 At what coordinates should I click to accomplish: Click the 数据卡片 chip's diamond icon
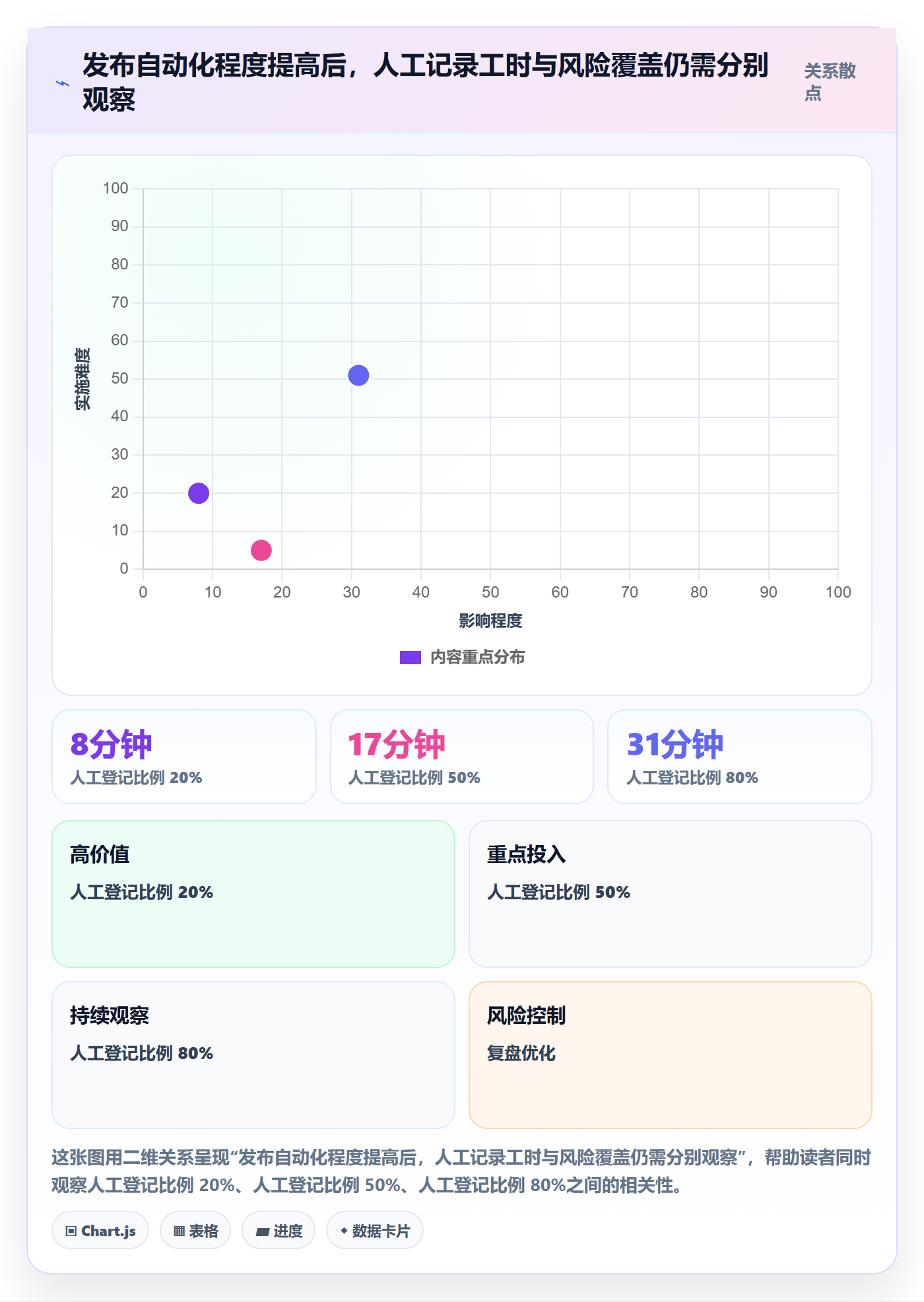pyautogui.click(x=344, y=1231)
